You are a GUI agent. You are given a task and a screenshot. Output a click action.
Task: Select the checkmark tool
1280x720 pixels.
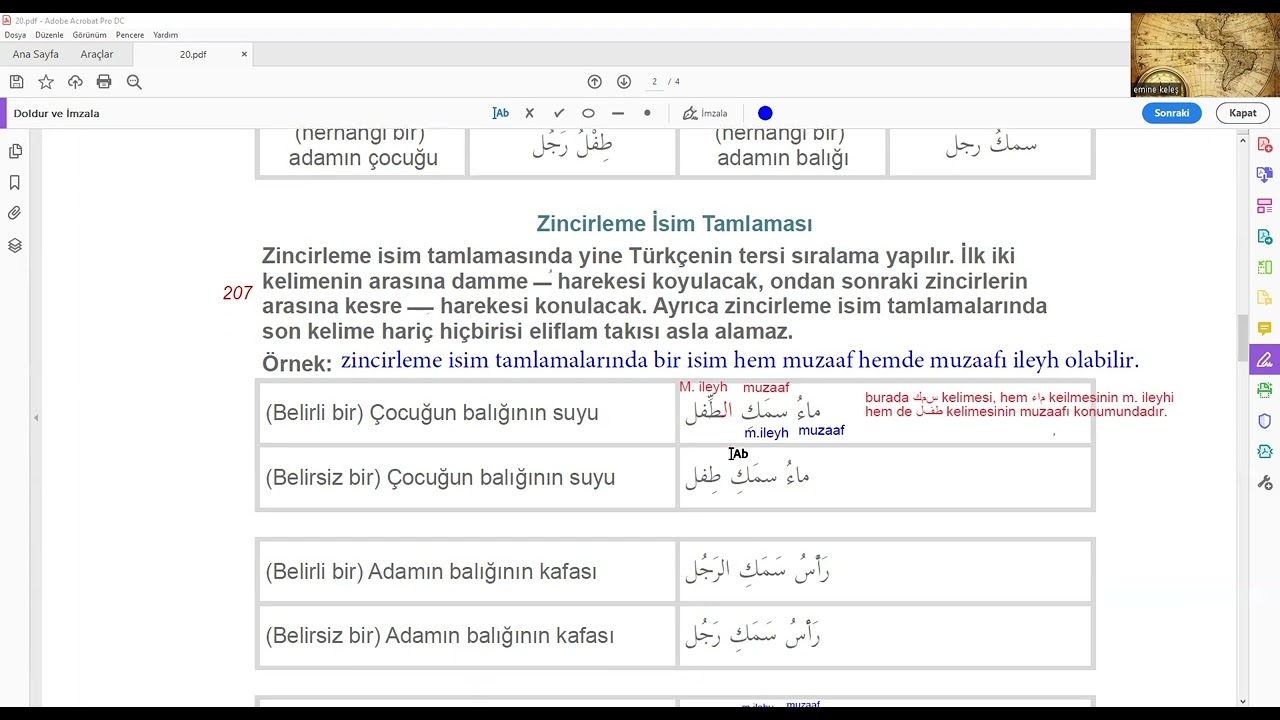pyautogui.click(x=559, y=113)
